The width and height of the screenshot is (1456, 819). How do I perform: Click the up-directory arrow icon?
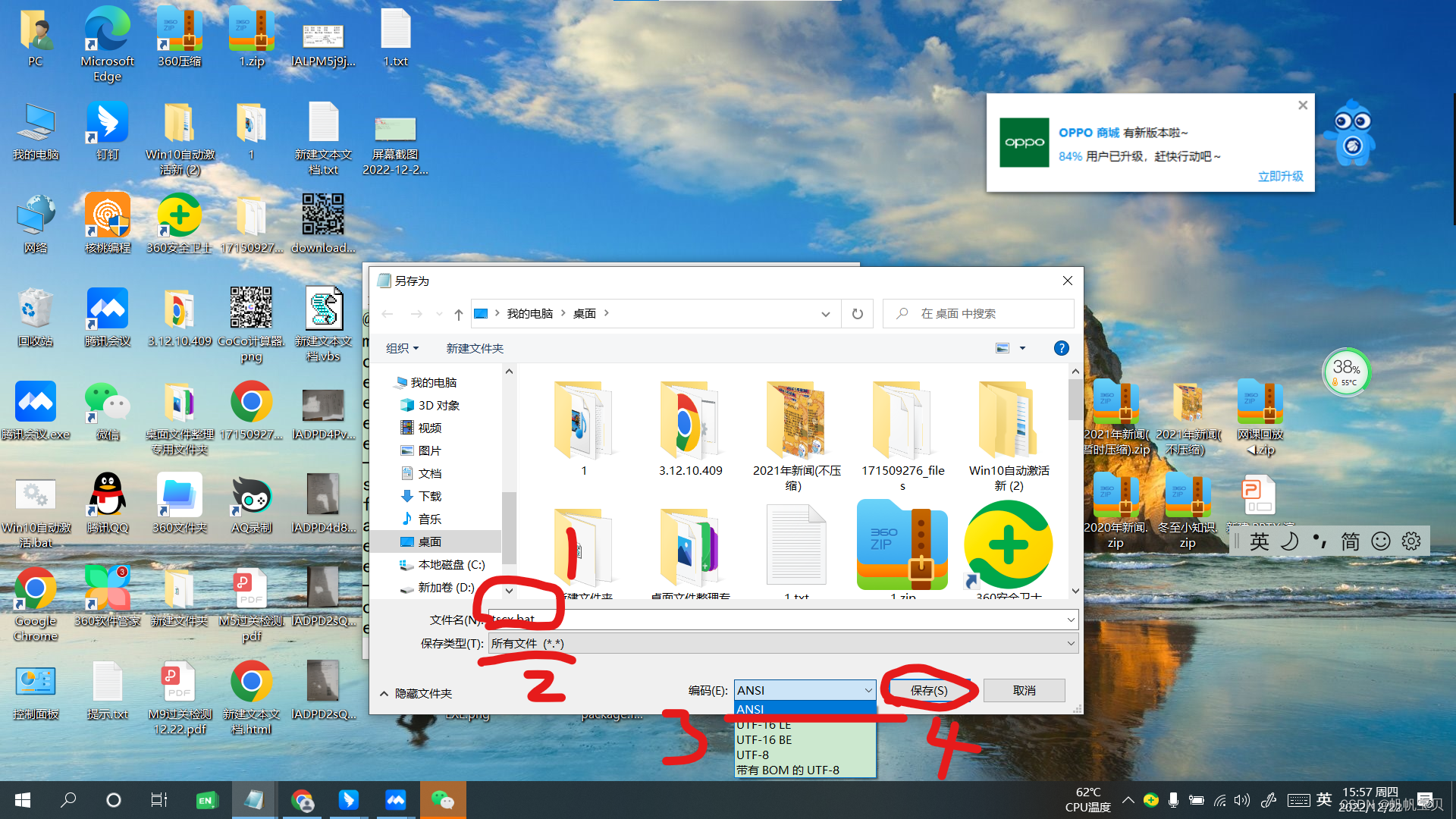[x=458, y=314]
